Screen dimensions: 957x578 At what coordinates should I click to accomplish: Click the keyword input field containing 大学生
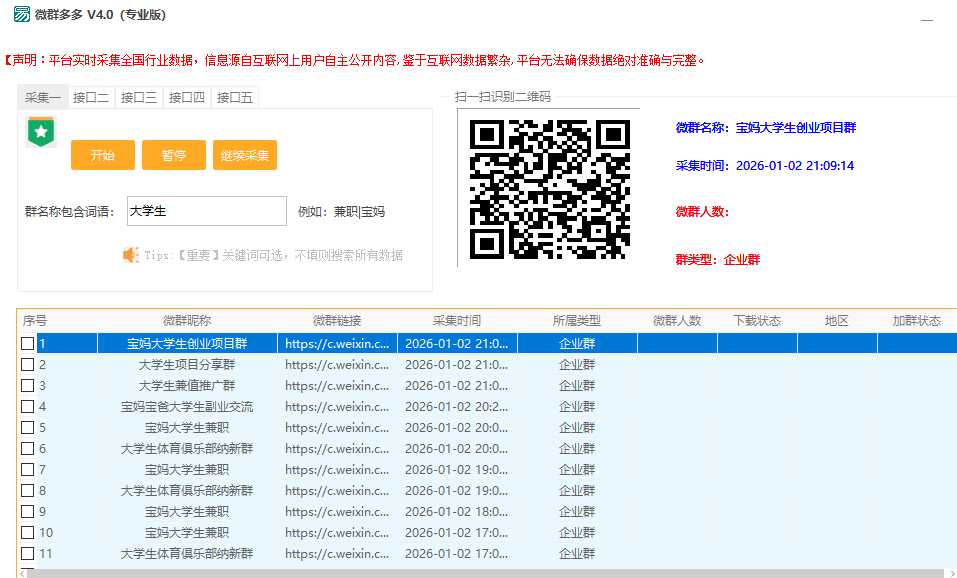(206, 211)
